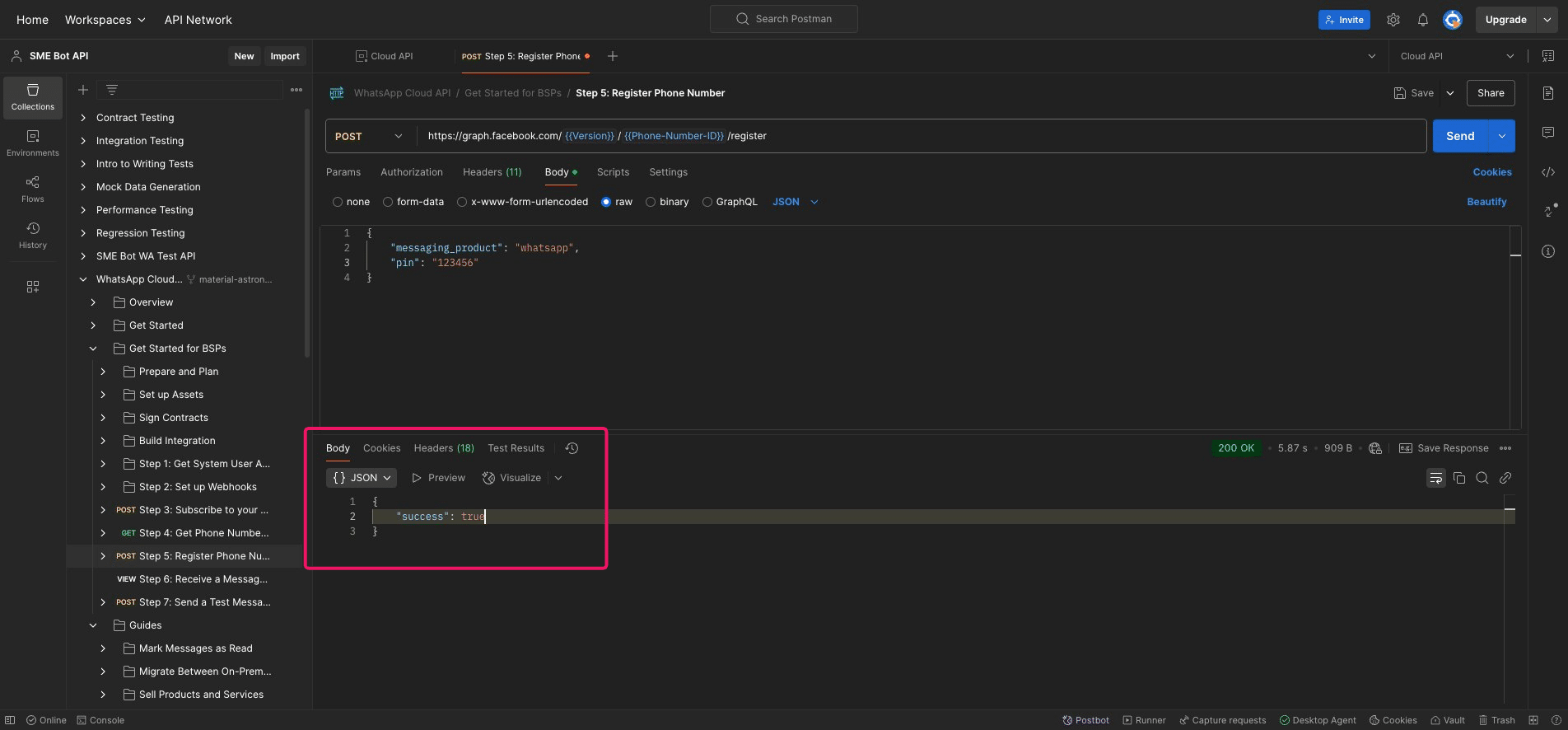Open the Cloud API environment selector
The height and width of the screenshot is (730, 1568).
tap(1457, 56)
